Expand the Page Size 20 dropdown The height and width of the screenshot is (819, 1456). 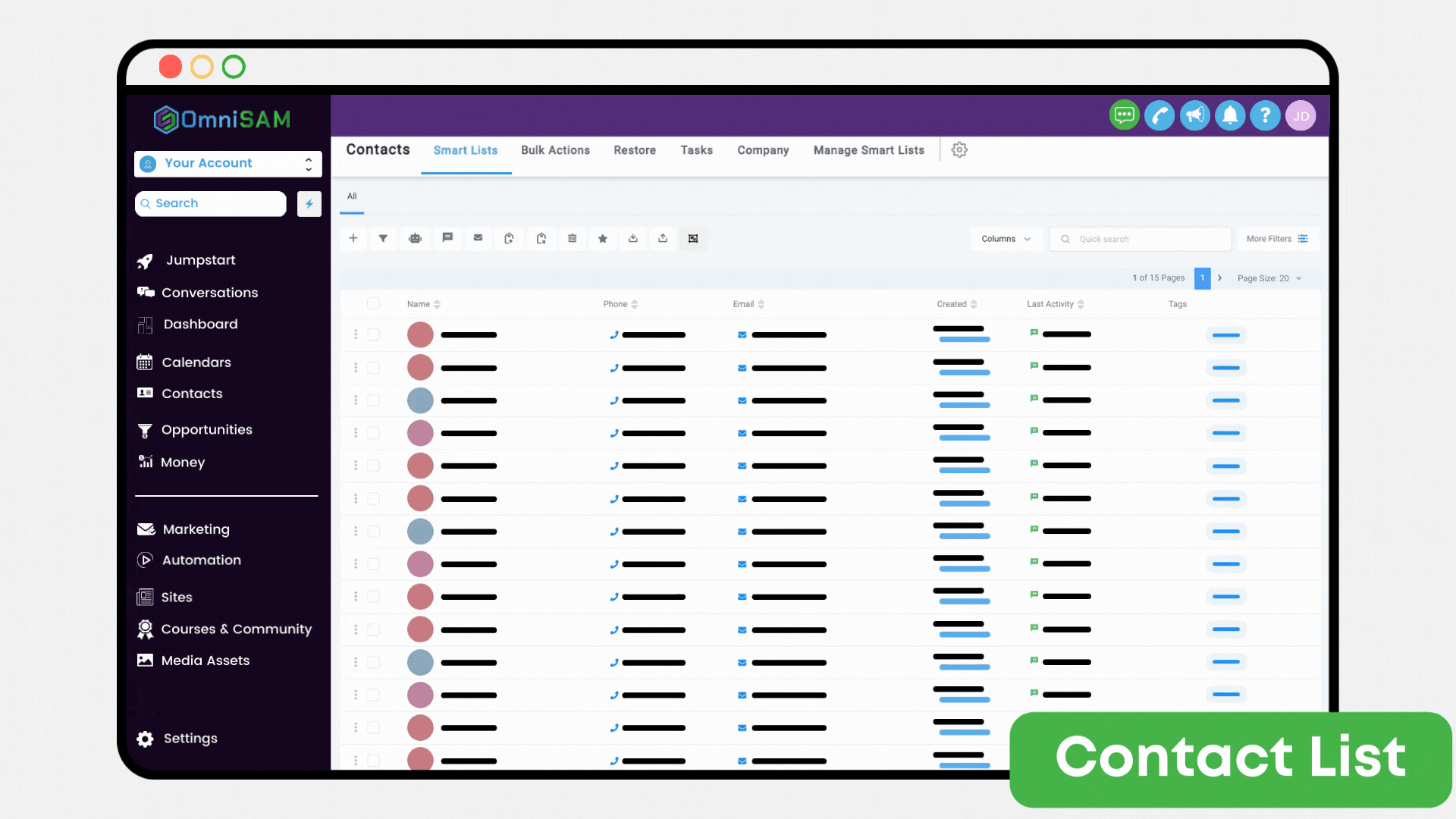[1269, 278]
